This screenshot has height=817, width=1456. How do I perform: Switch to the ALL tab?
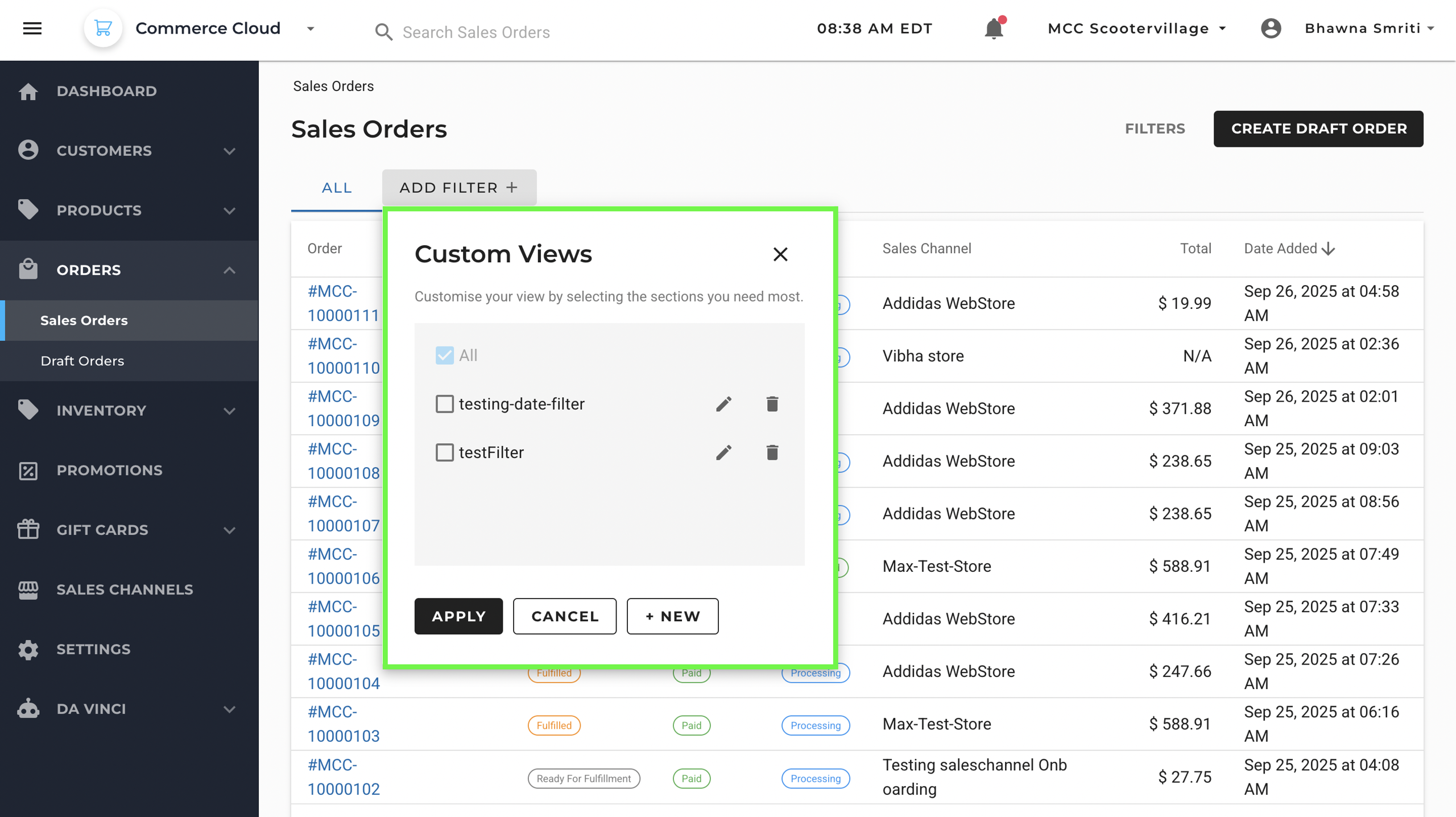click(337, 188)
